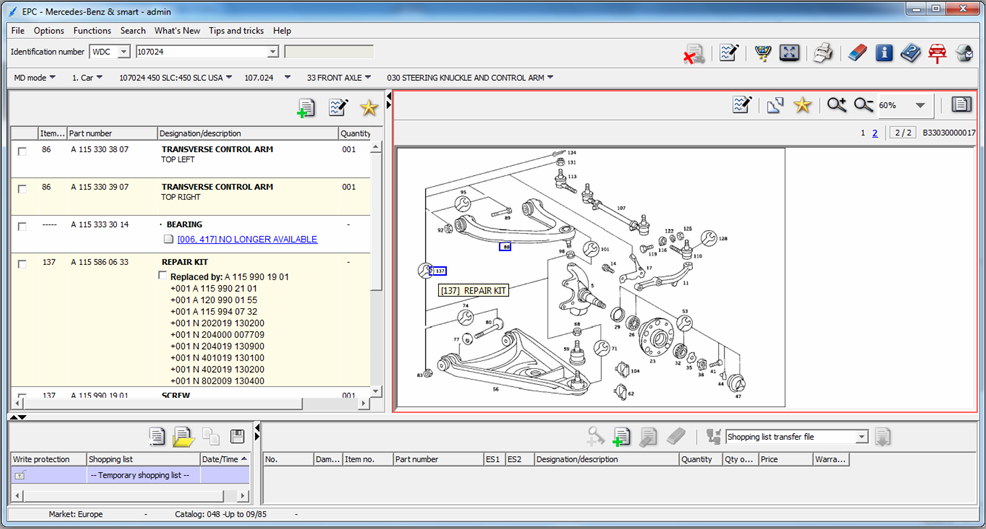Viewport: 986px width, 529px height.
Task: Click the favorites star in illustration toolbar
Action: click(x=802, y=105)
